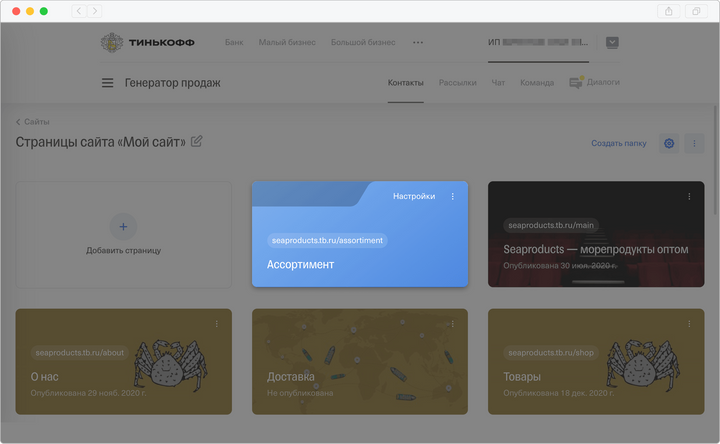Open the three-dot menu on the Доставка card
The width and height of the screenshot is (720, 444).
pos(452,324)
